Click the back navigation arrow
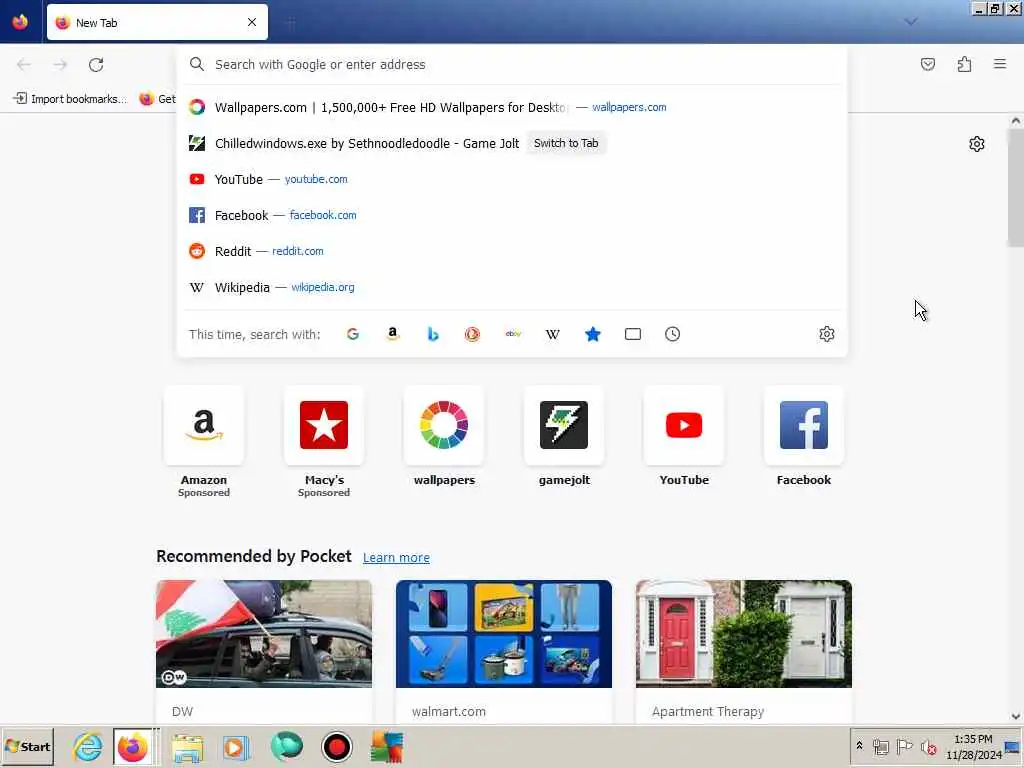The image size is (1024, 768). (24, 65)
